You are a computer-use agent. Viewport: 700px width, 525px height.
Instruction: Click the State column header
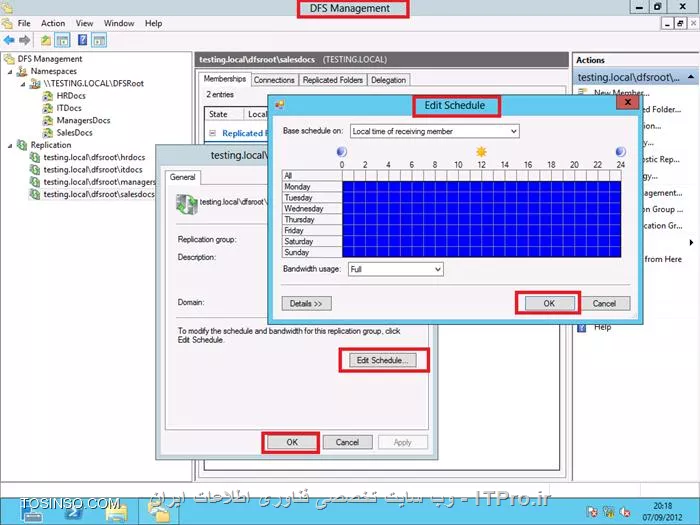(224, 114)
